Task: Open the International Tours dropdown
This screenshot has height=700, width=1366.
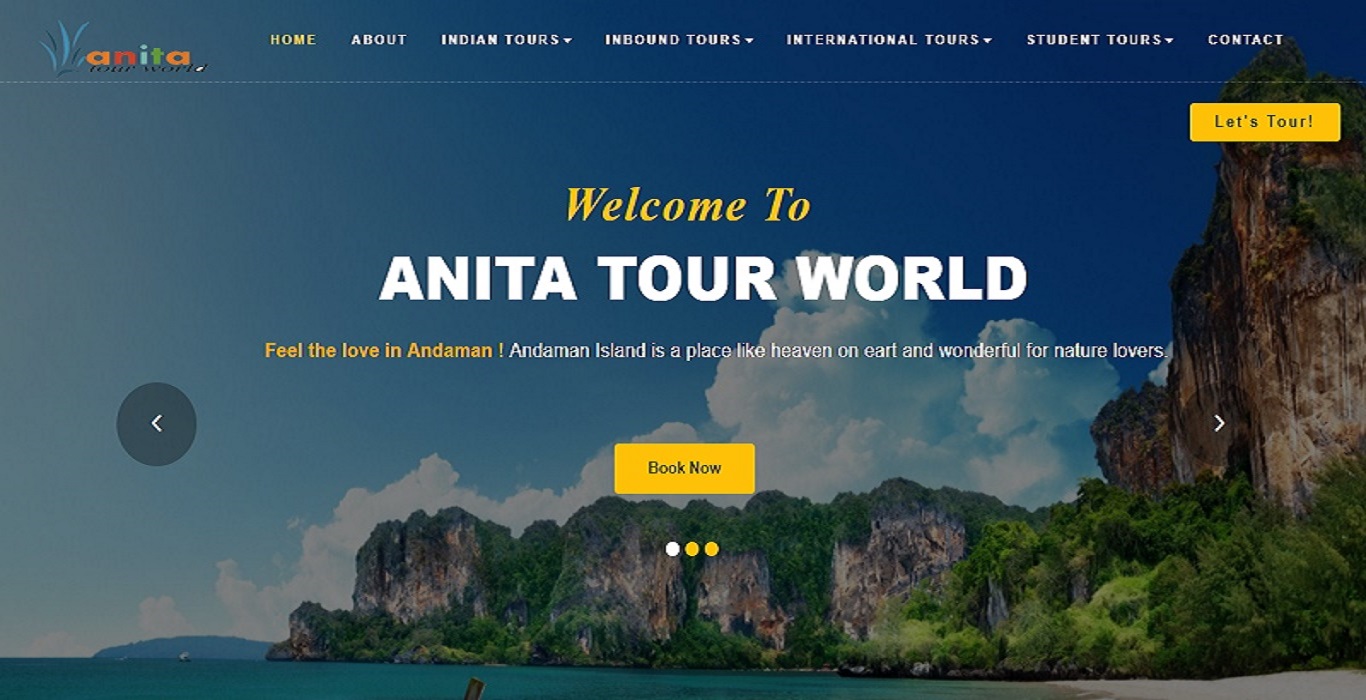Action: pos(889,40)
